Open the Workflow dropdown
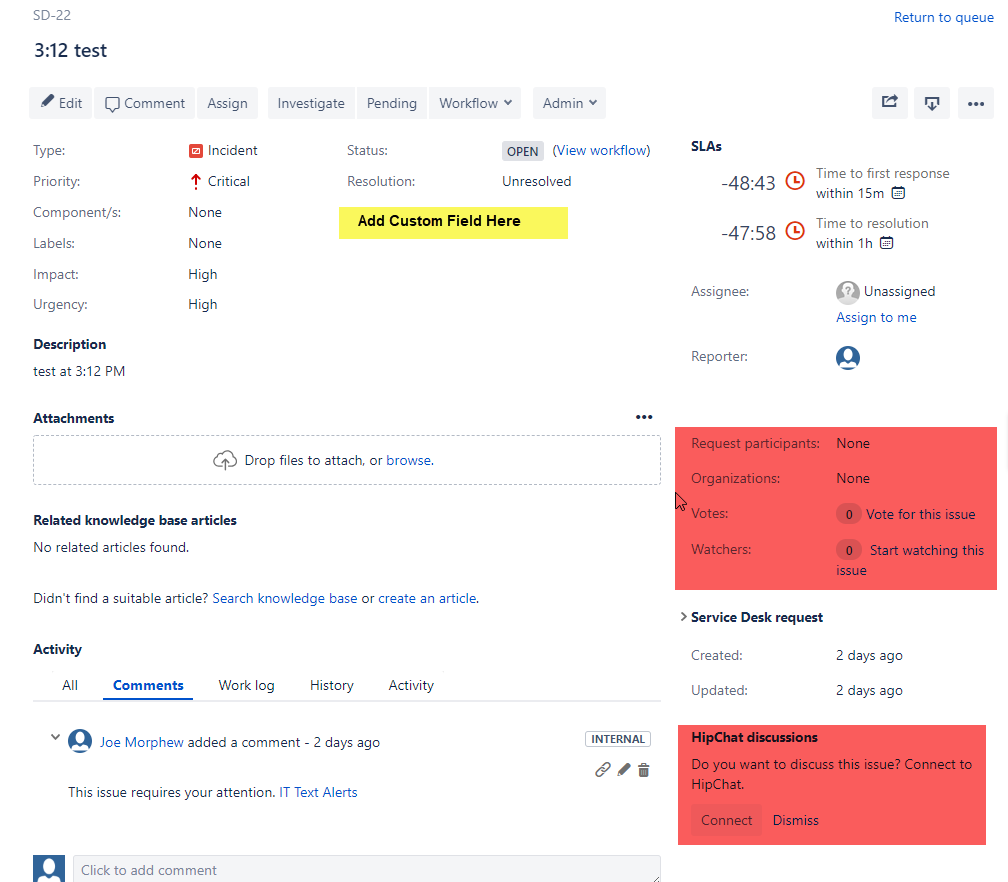Screen dimensions: 1008x882 point(474,103)
